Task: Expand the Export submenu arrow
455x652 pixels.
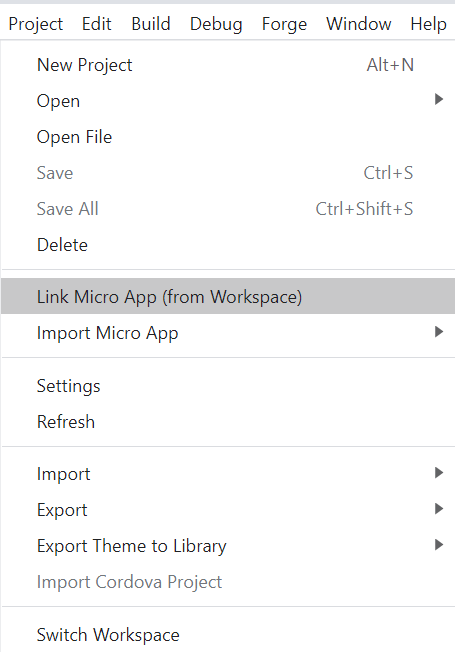Action: point(439,509)
